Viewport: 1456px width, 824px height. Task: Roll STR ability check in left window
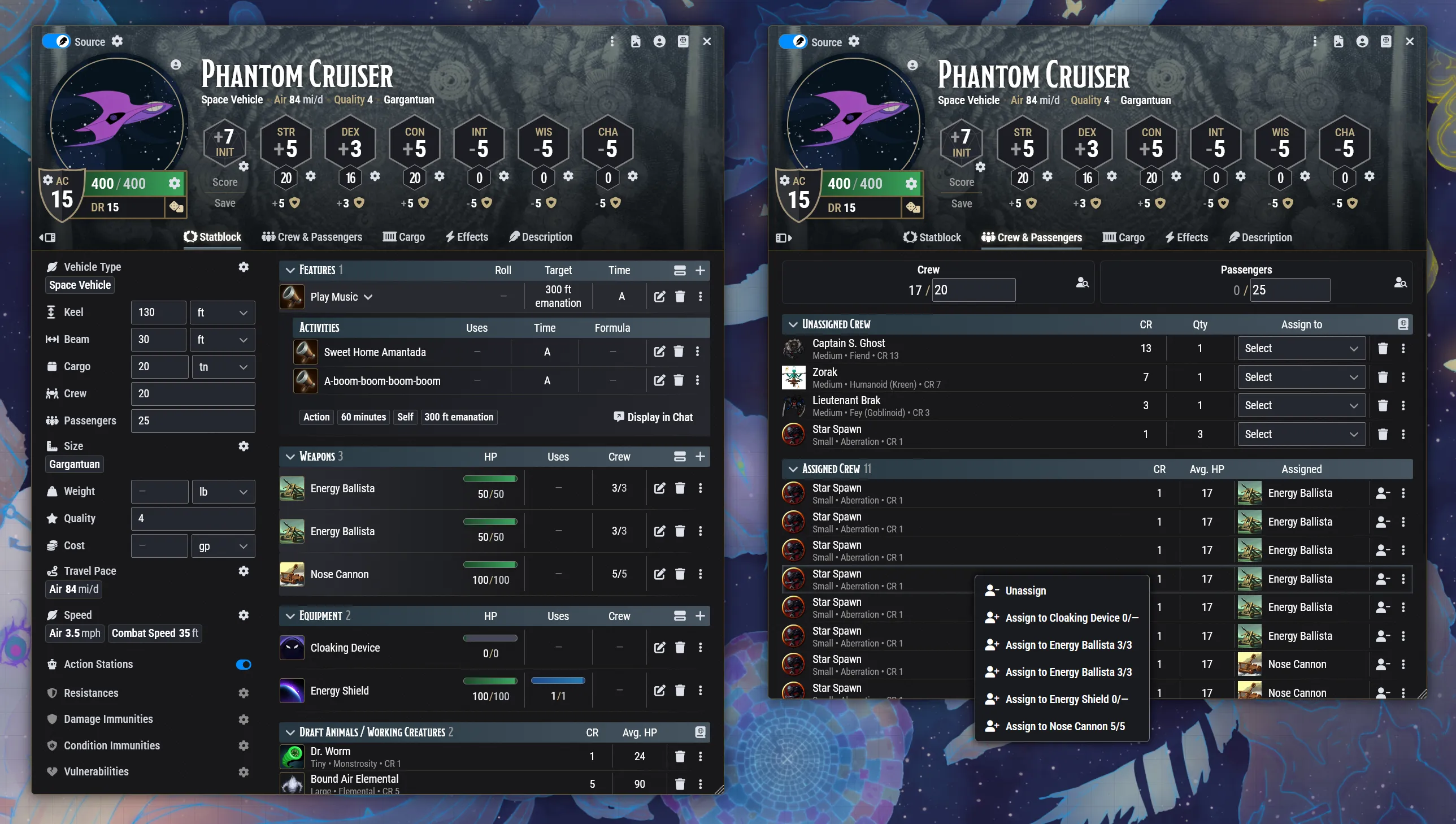(x=286, y=142)
